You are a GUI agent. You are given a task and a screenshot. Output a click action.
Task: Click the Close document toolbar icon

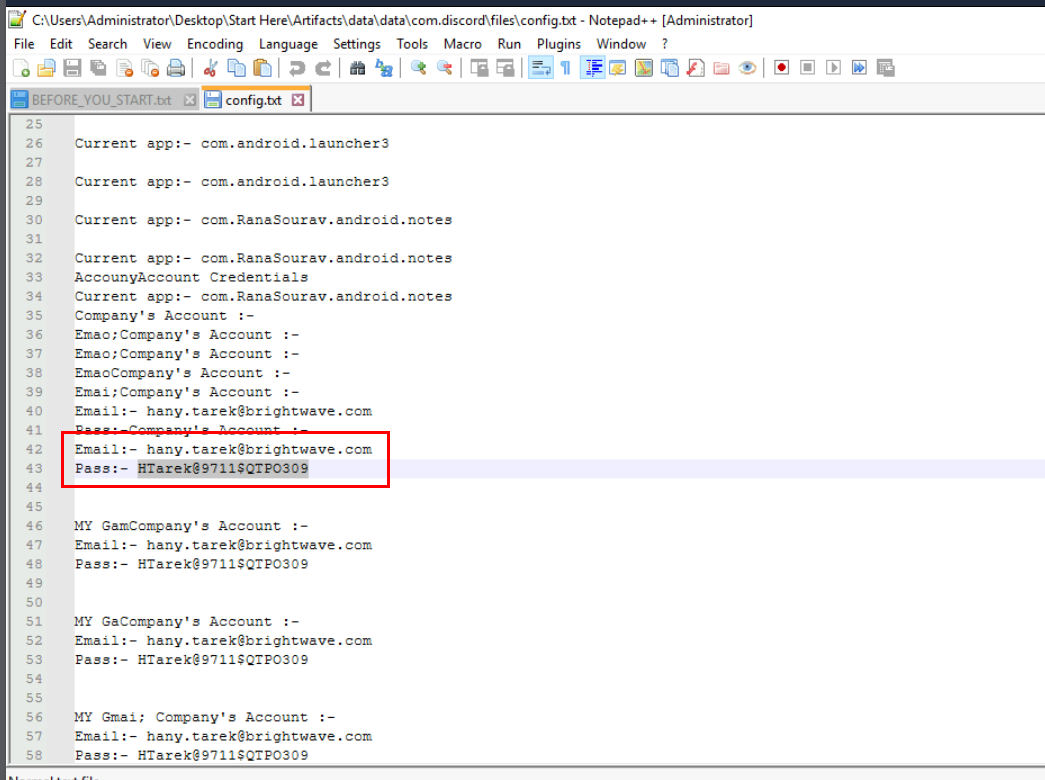click(125, 68)
